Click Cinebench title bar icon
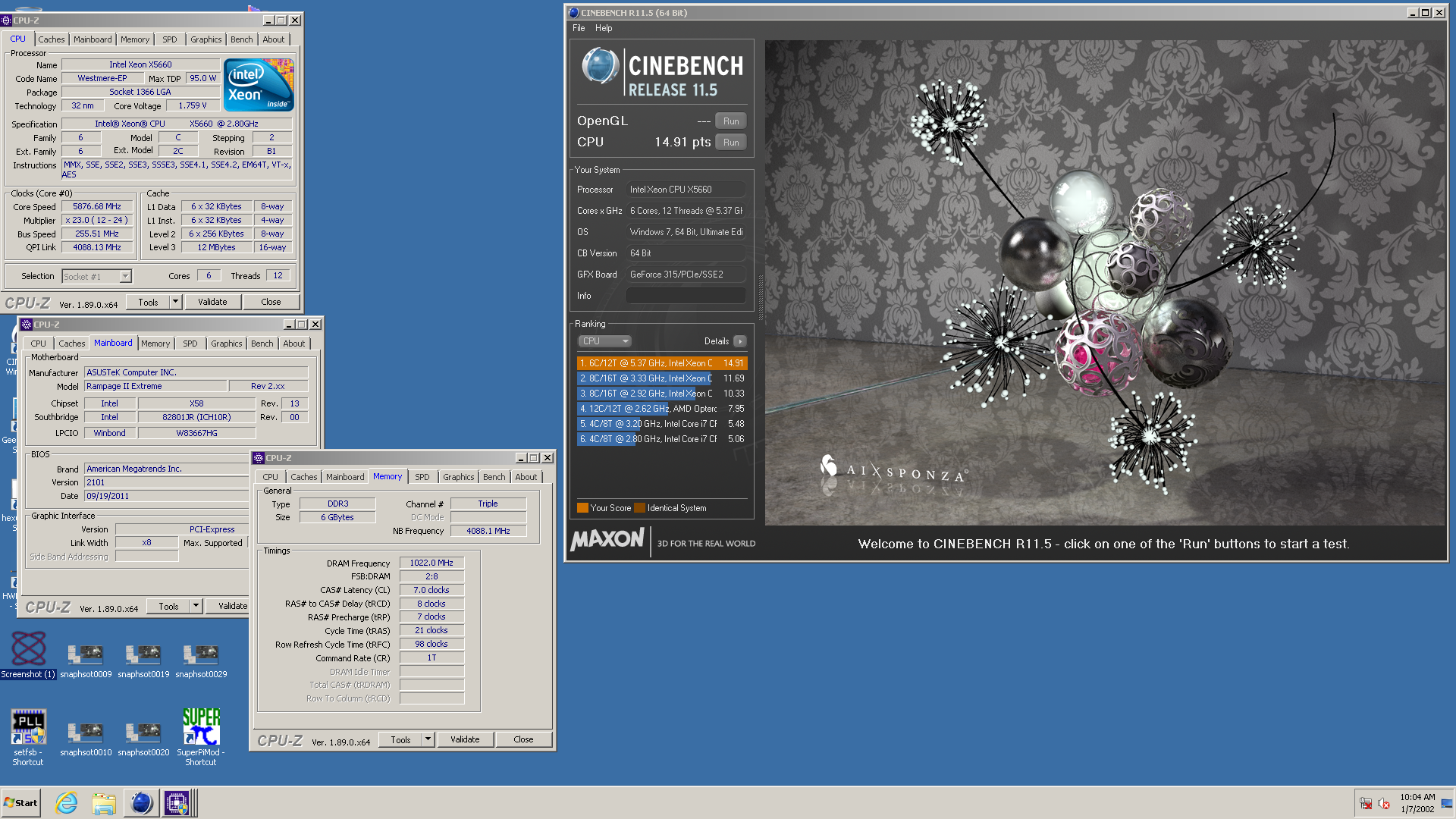Screen dimensions: 1456x819 574,13
